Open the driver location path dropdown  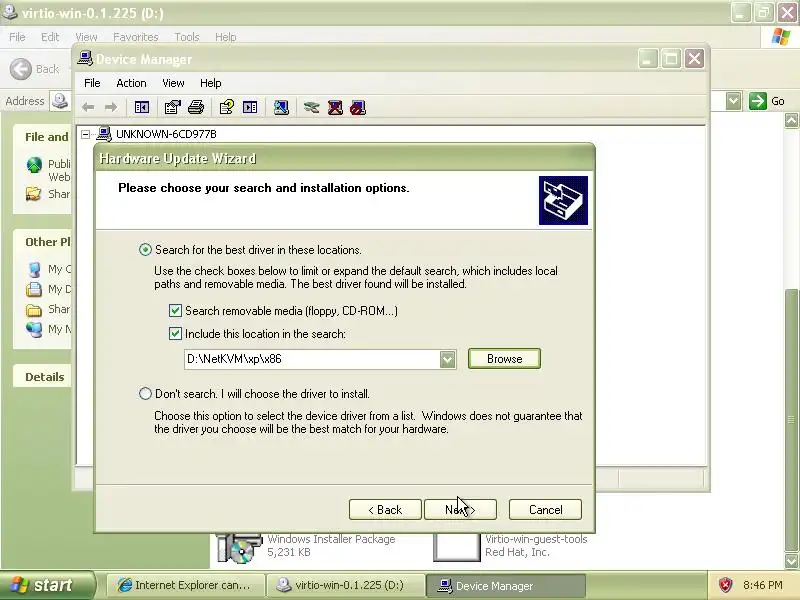447,359
